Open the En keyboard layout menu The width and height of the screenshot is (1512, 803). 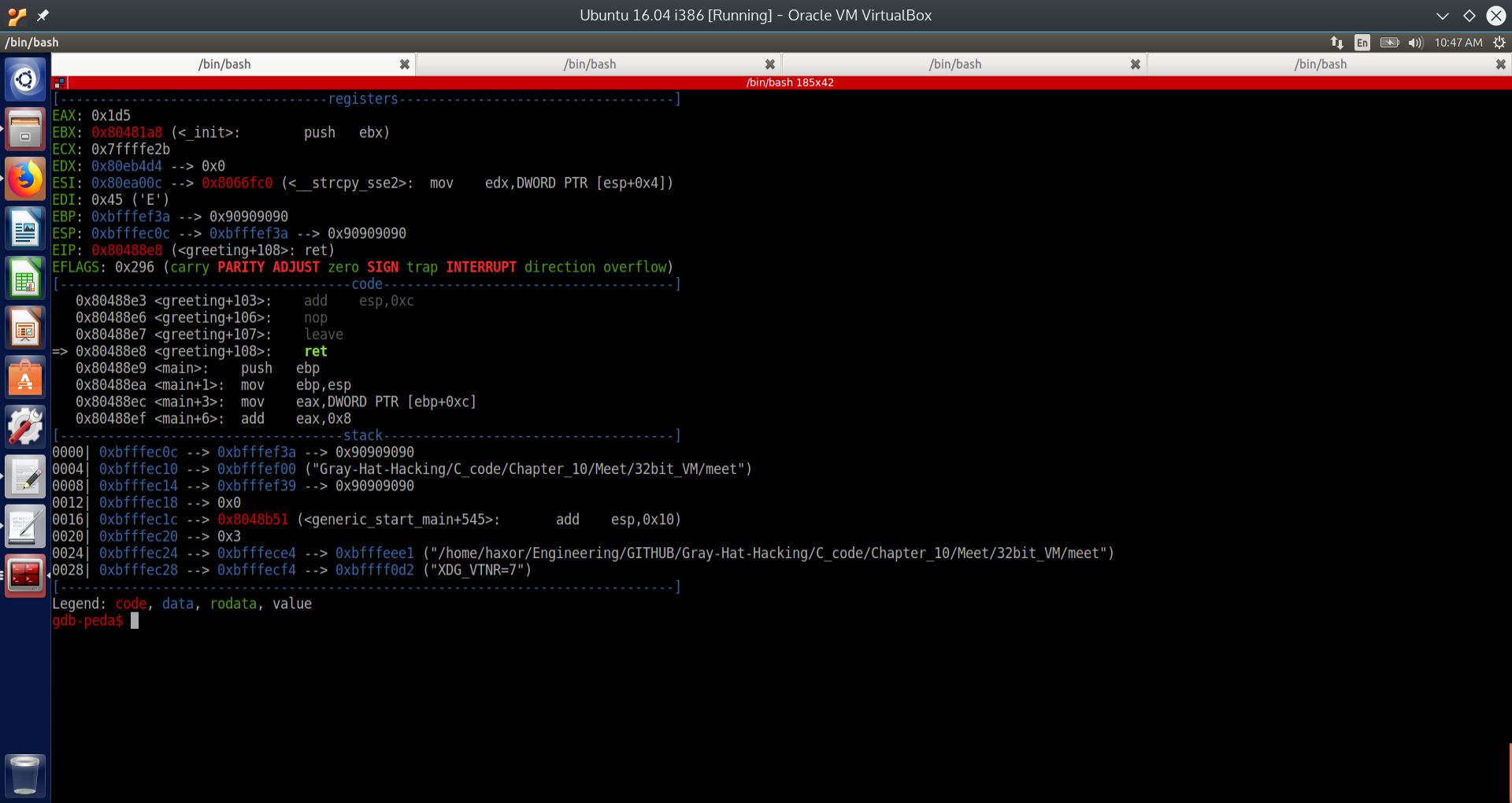(x=1362, y=43)
